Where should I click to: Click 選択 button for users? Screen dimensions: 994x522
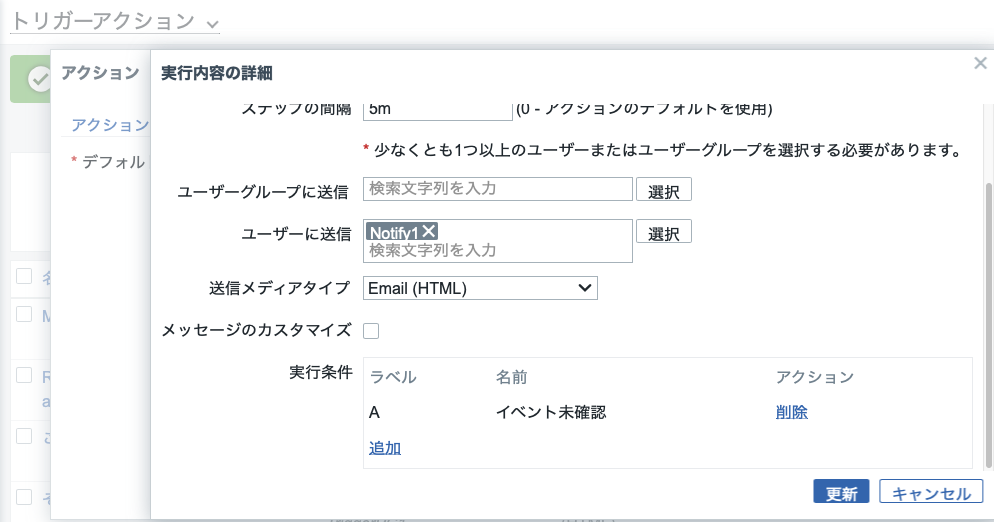pos(664,232)
